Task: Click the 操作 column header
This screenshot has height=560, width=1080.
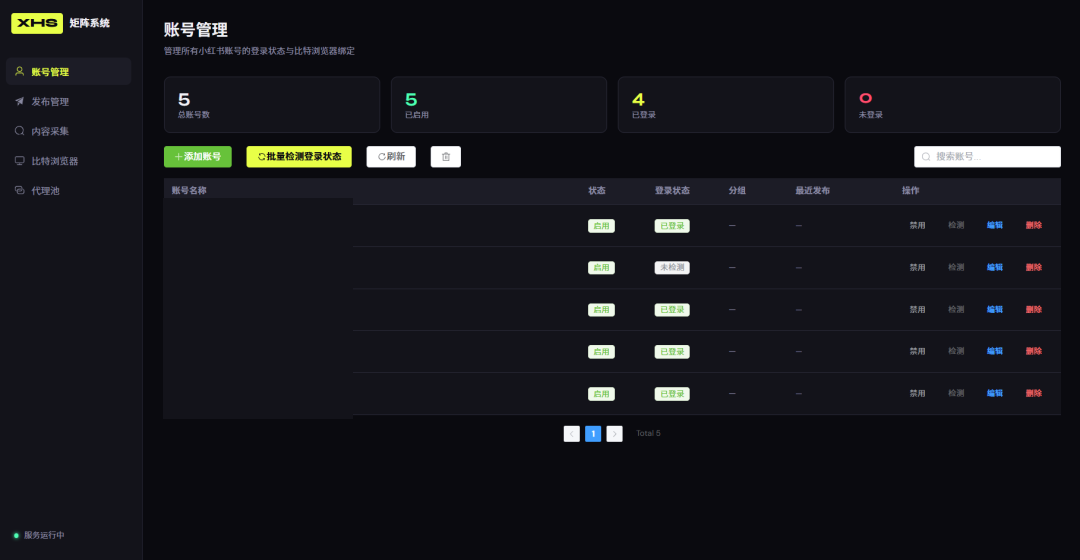Action: pos(911,190)
